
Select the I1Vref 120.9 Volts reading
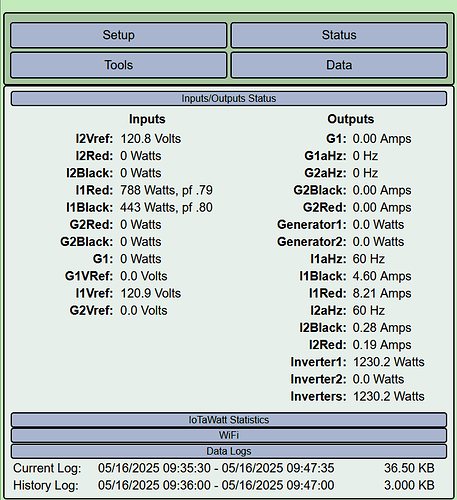click(x=150, y=293)
